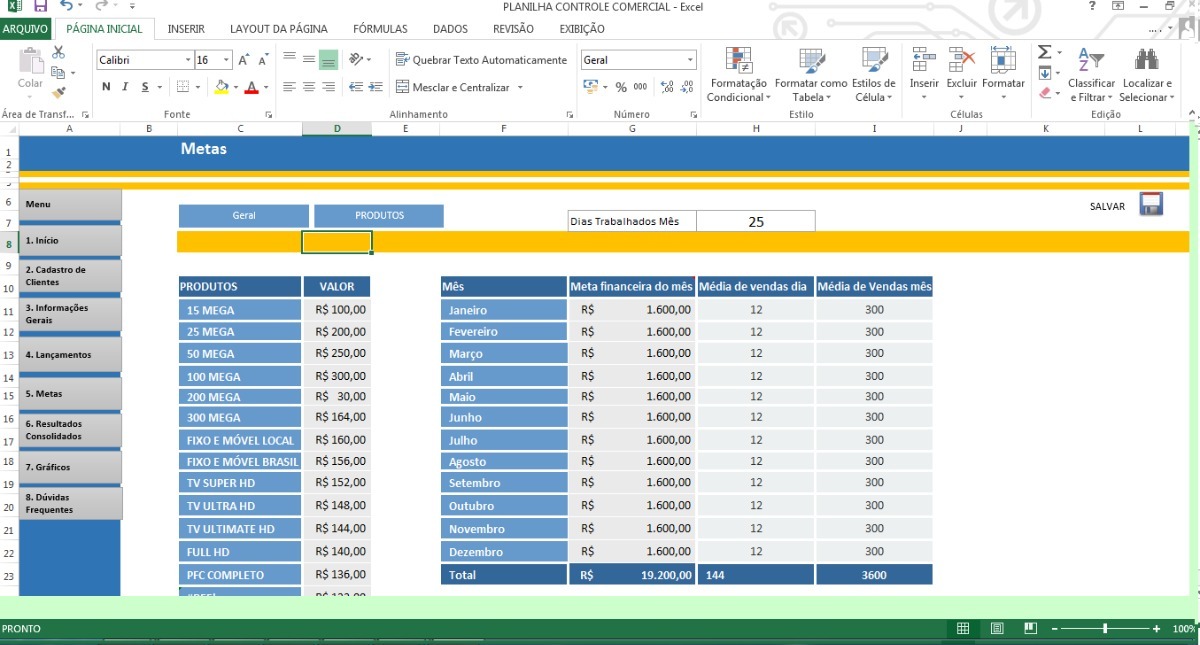Toggle middle vertical alignment
Image resolution: width=1200 pixels, height=645 pixels.
click(309, 59)
